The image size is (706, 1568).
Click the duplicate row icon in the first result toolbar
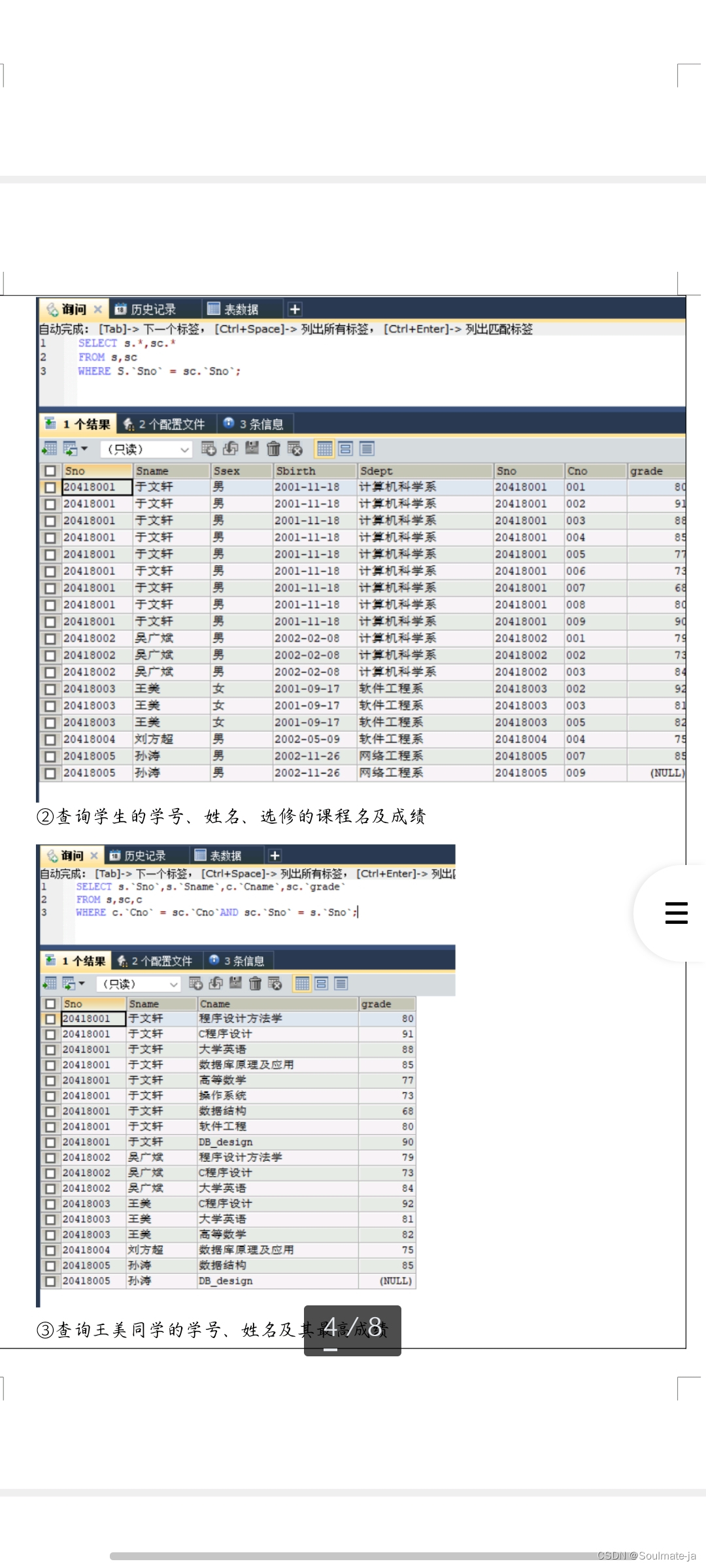coord(230,448)
